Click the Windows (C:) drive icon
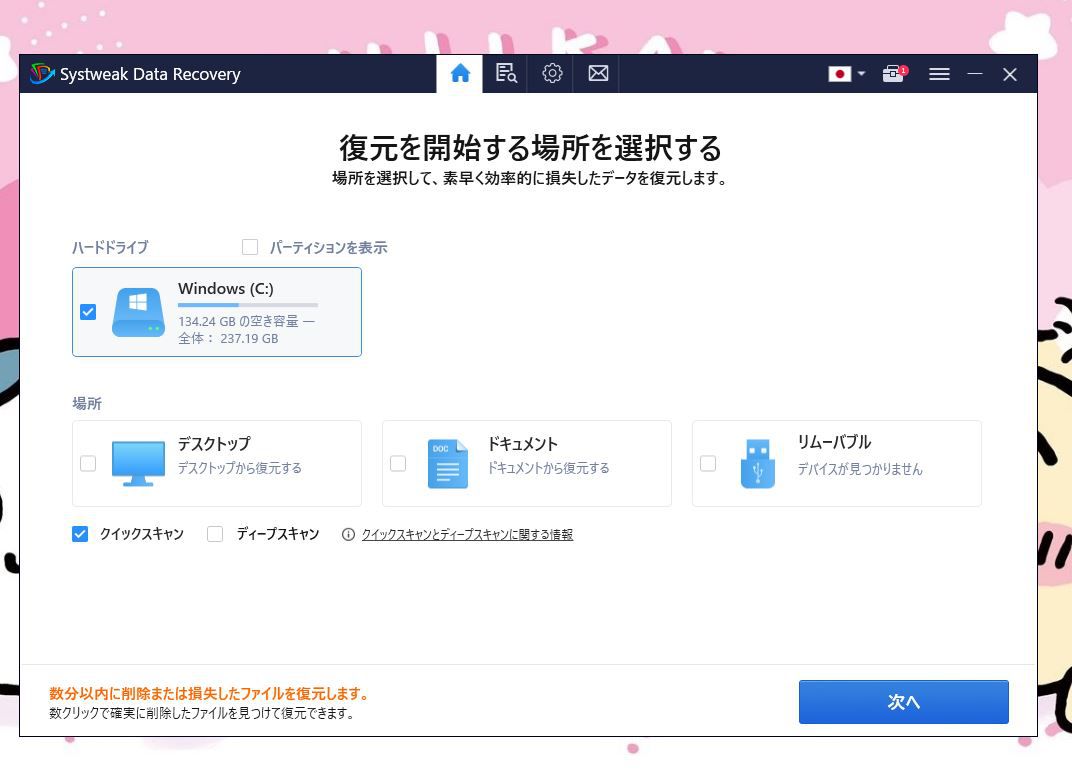The height and width of the screenshot is (775, 1072). point(138,312)
